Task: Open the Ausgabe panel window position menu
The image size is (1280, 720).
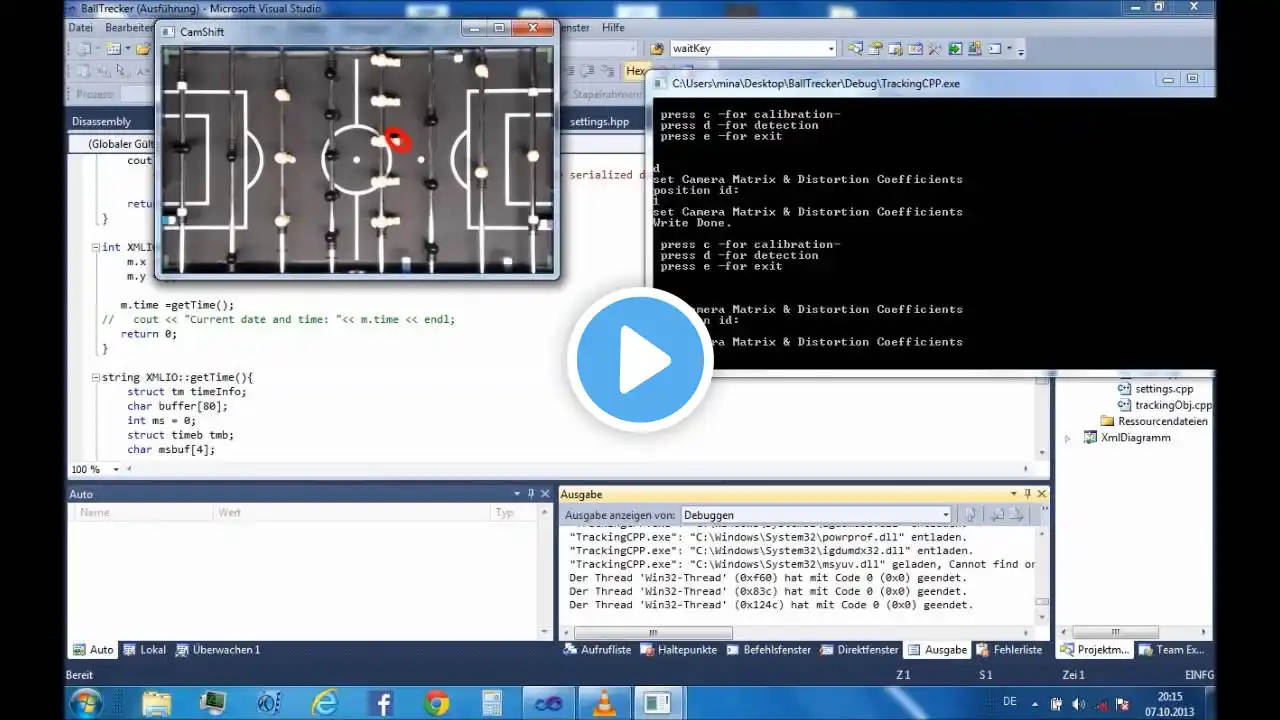Action: tap(1014, 494)
